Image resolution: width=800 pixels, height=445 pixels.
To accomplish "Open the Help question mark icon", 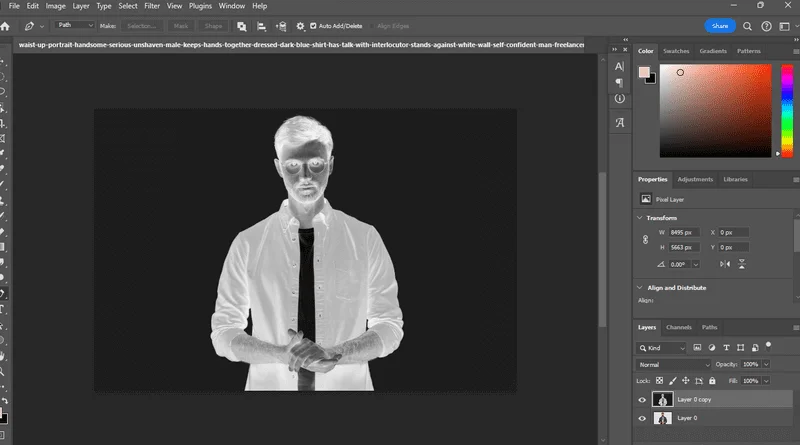I will coord(766,26).
